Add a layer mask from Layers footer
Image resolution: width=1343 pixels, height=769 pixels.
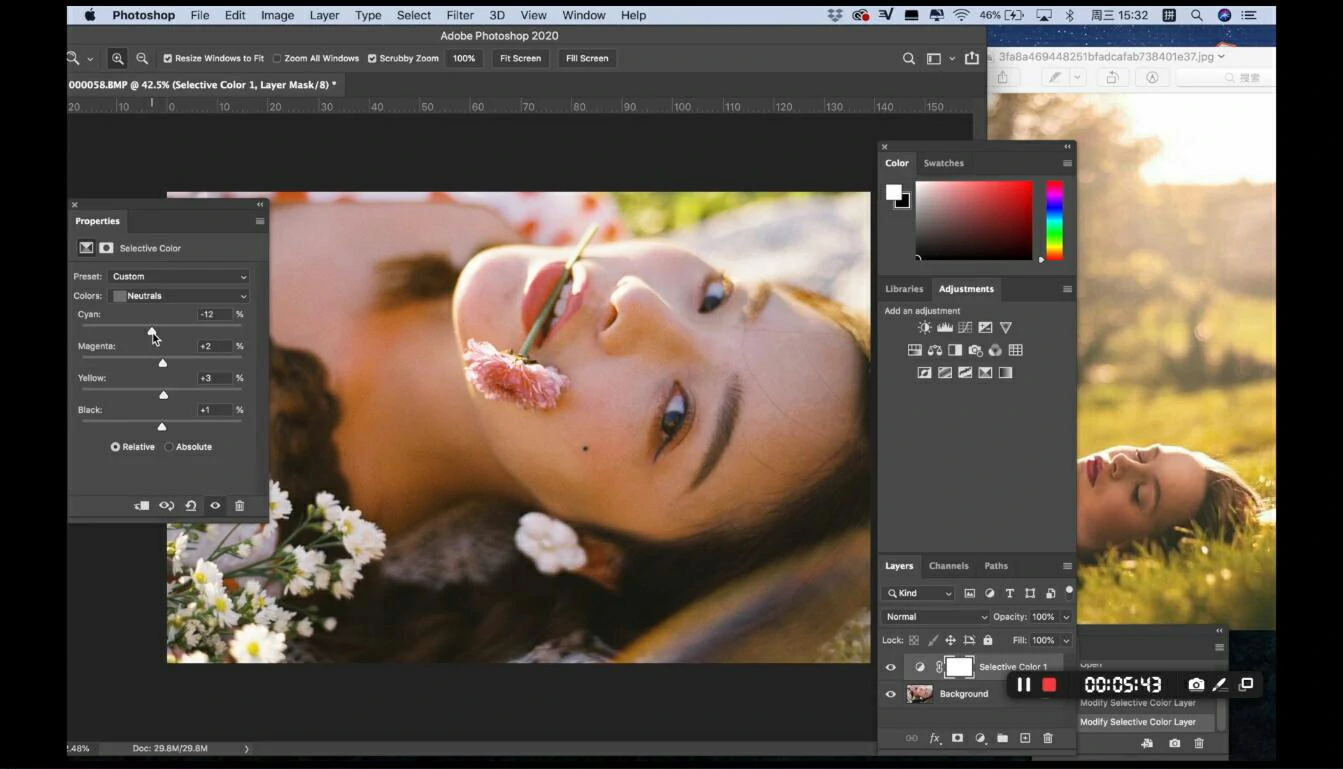(x=957, y=739)
